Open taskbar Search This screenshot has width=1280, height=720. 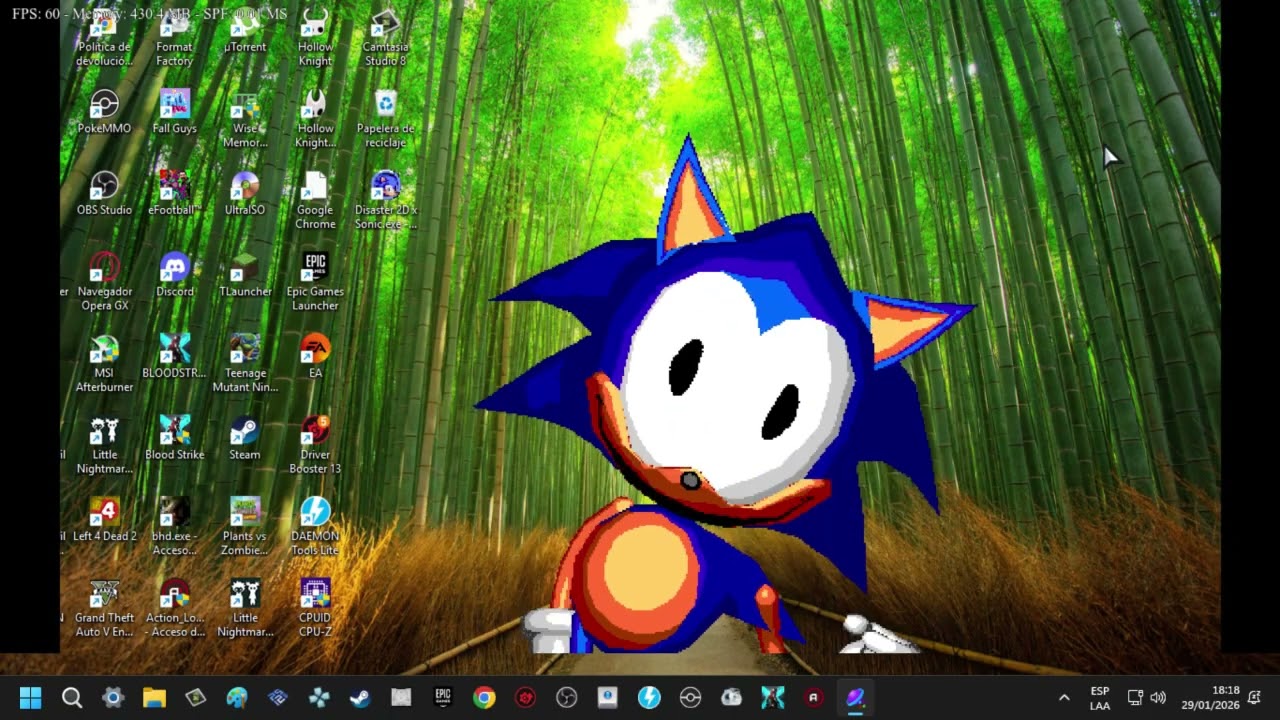pyautogui.click(x=72, y=697)
